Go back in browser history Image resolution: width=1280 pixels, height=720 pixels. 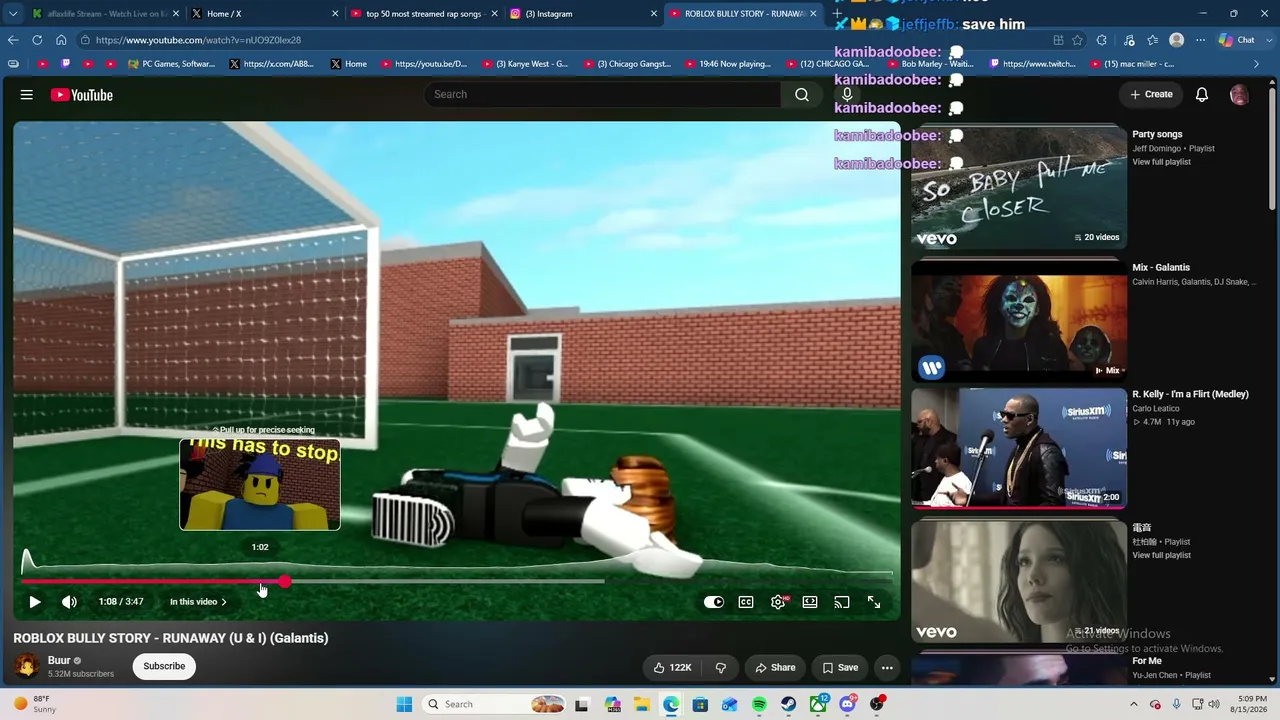tap(13, 40)
